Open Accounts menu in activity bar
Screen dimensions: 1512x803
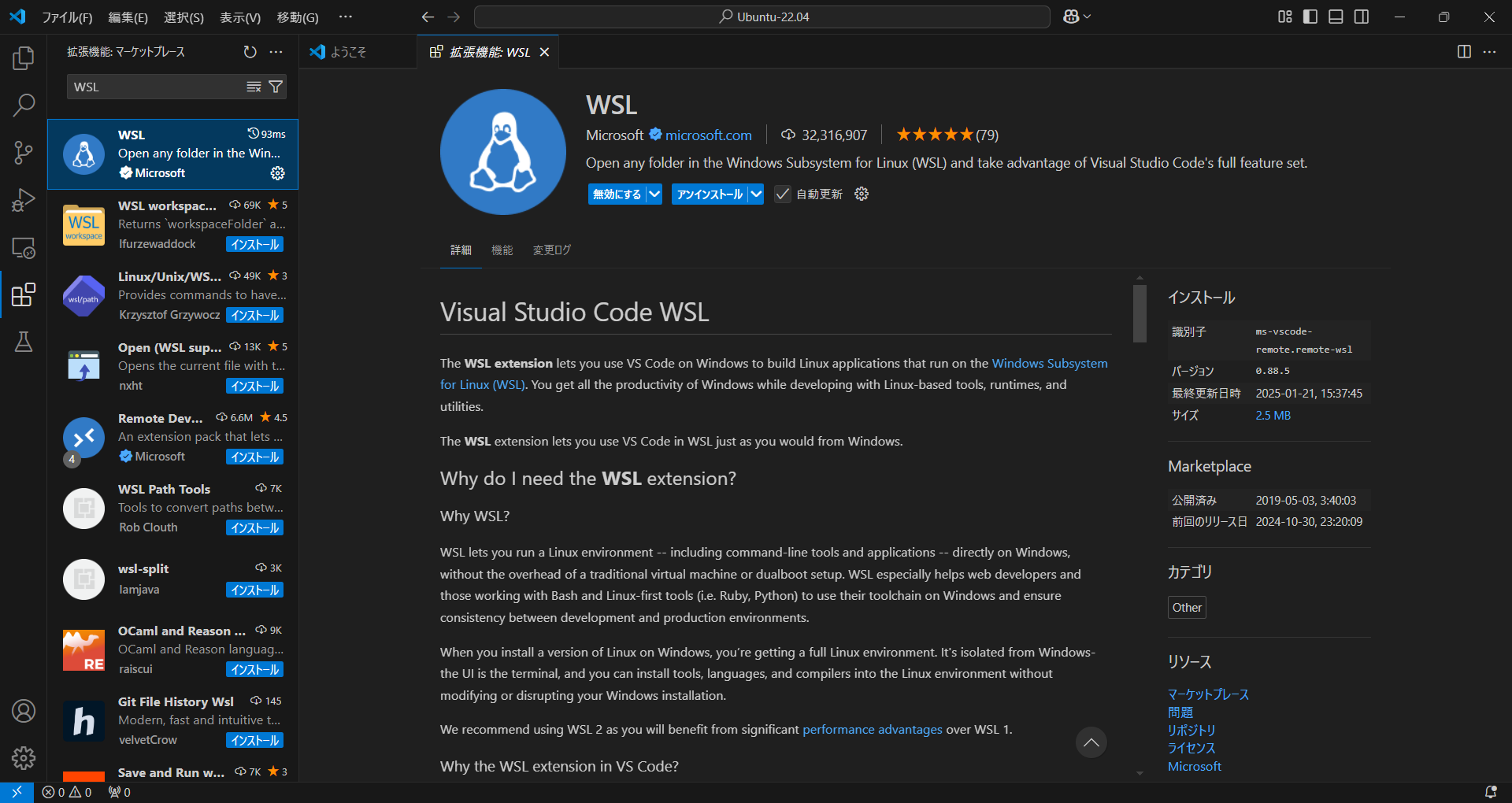point(24,711)
